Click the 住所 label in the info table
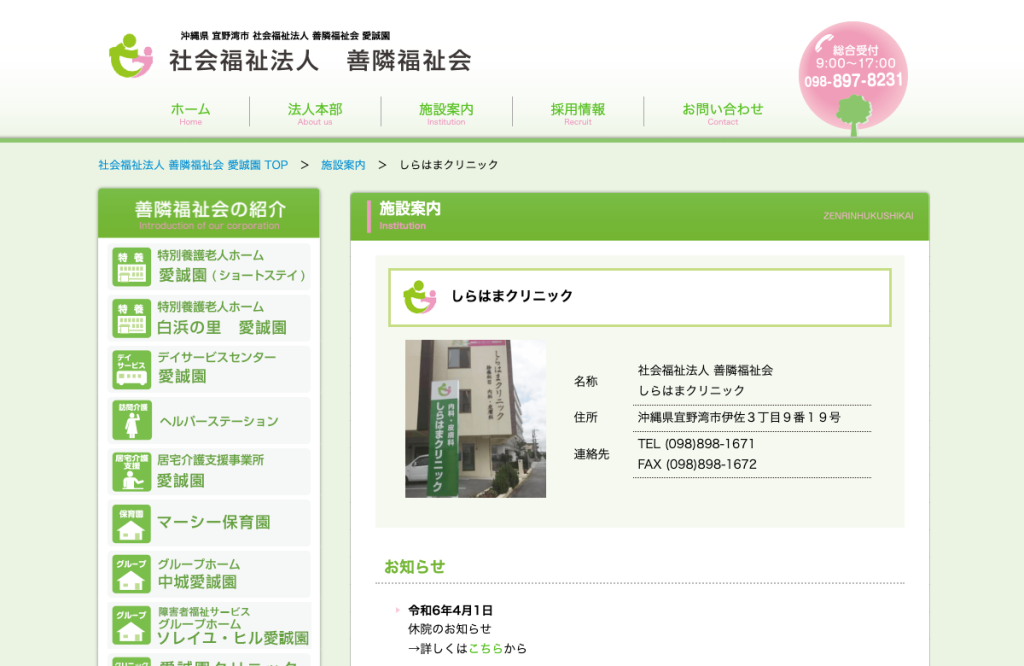Screen dimensions: 1024x666 pyautogui.click(x=586, y=417)
